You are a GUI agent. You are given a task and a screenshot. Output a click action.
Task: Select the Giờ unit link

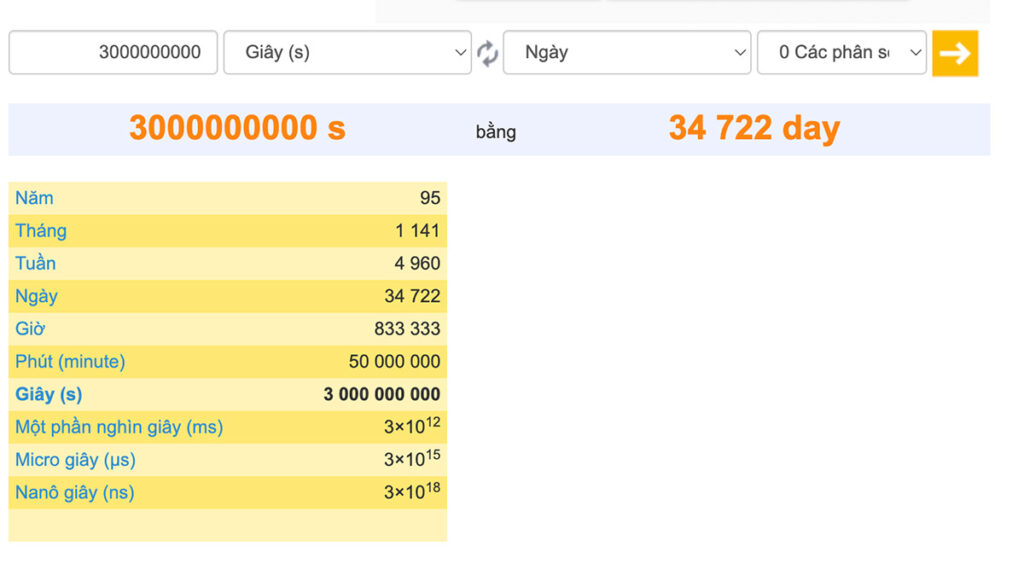(30, 329)
